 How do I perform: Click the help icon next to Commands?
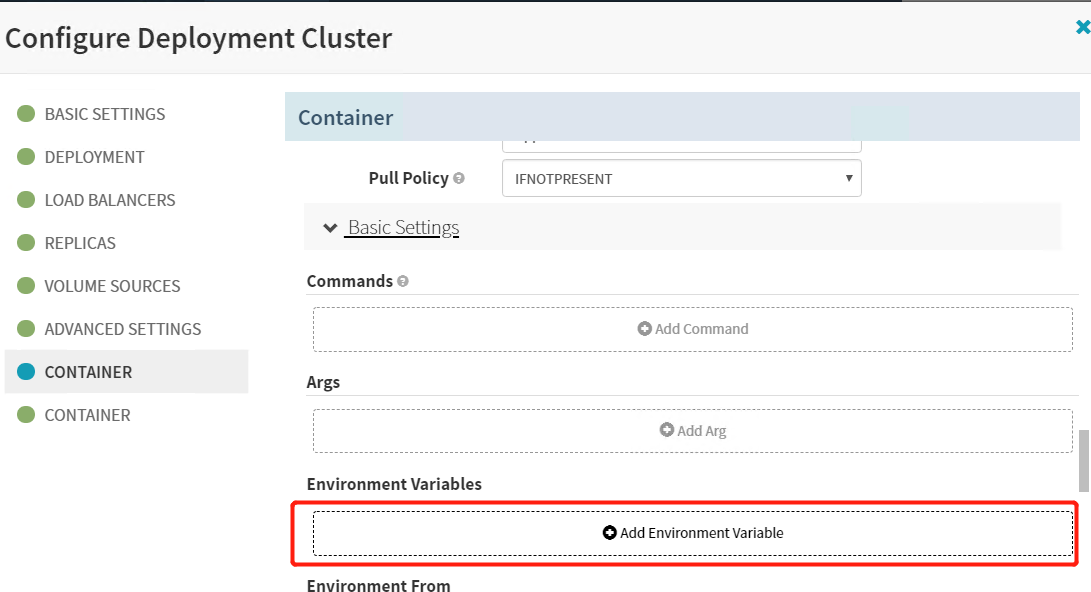point(403,282)
